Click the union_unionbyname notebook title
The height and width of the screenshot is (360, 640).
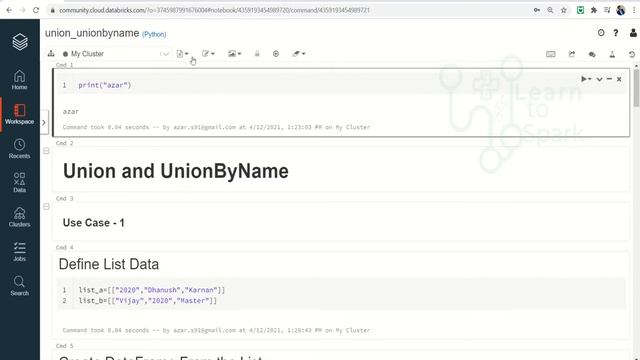click(x=92, y=33)
